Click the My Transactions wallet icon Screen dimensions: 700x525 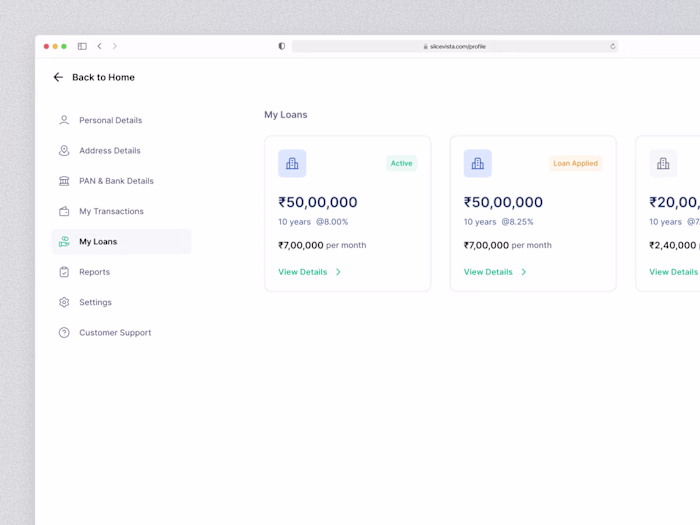click(x=64, y=211)
